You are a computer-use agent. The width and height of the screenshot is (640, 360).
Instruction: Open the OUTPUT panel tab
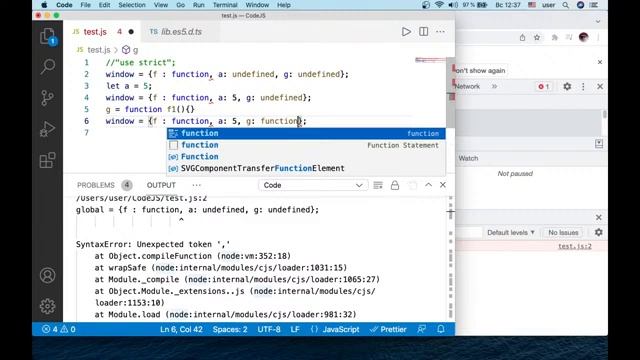point(161,185)
